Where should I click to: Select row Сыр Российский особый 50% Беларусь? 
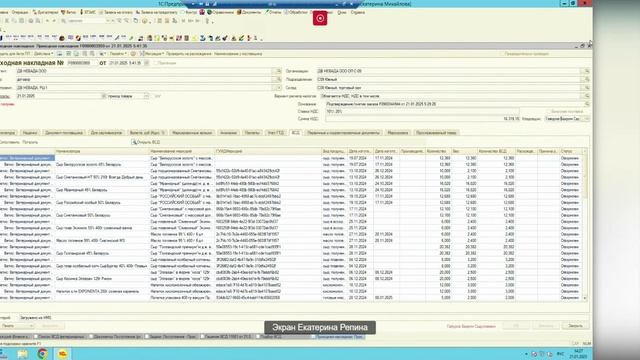point(291,202)
